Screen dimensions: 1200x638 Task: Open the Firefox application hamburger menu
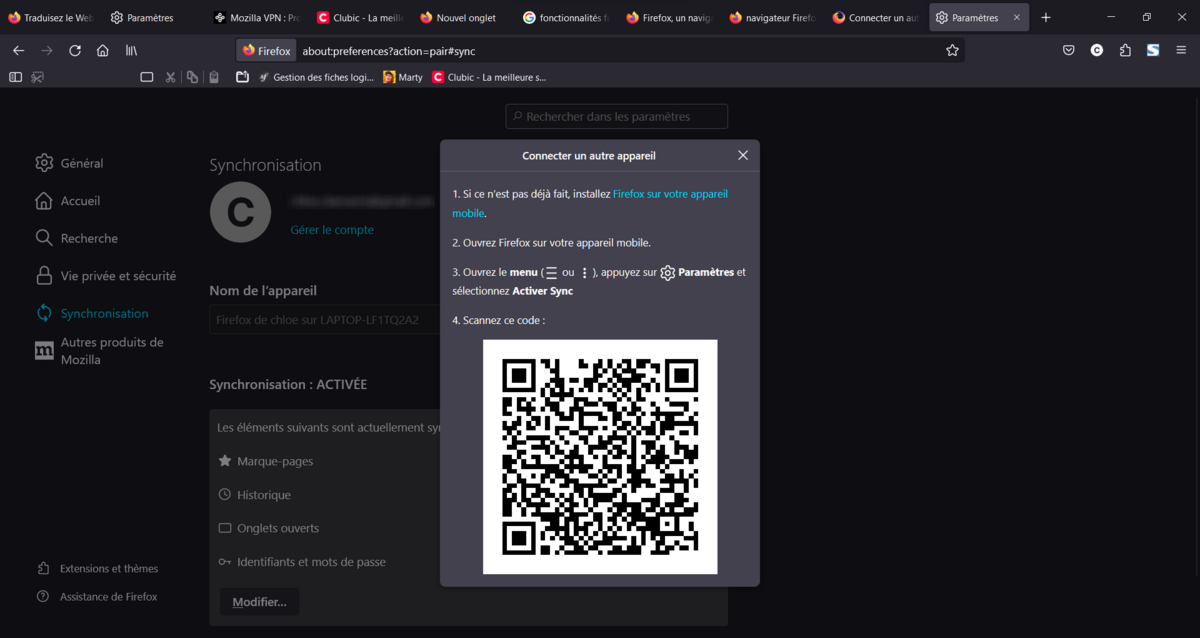1181,51
